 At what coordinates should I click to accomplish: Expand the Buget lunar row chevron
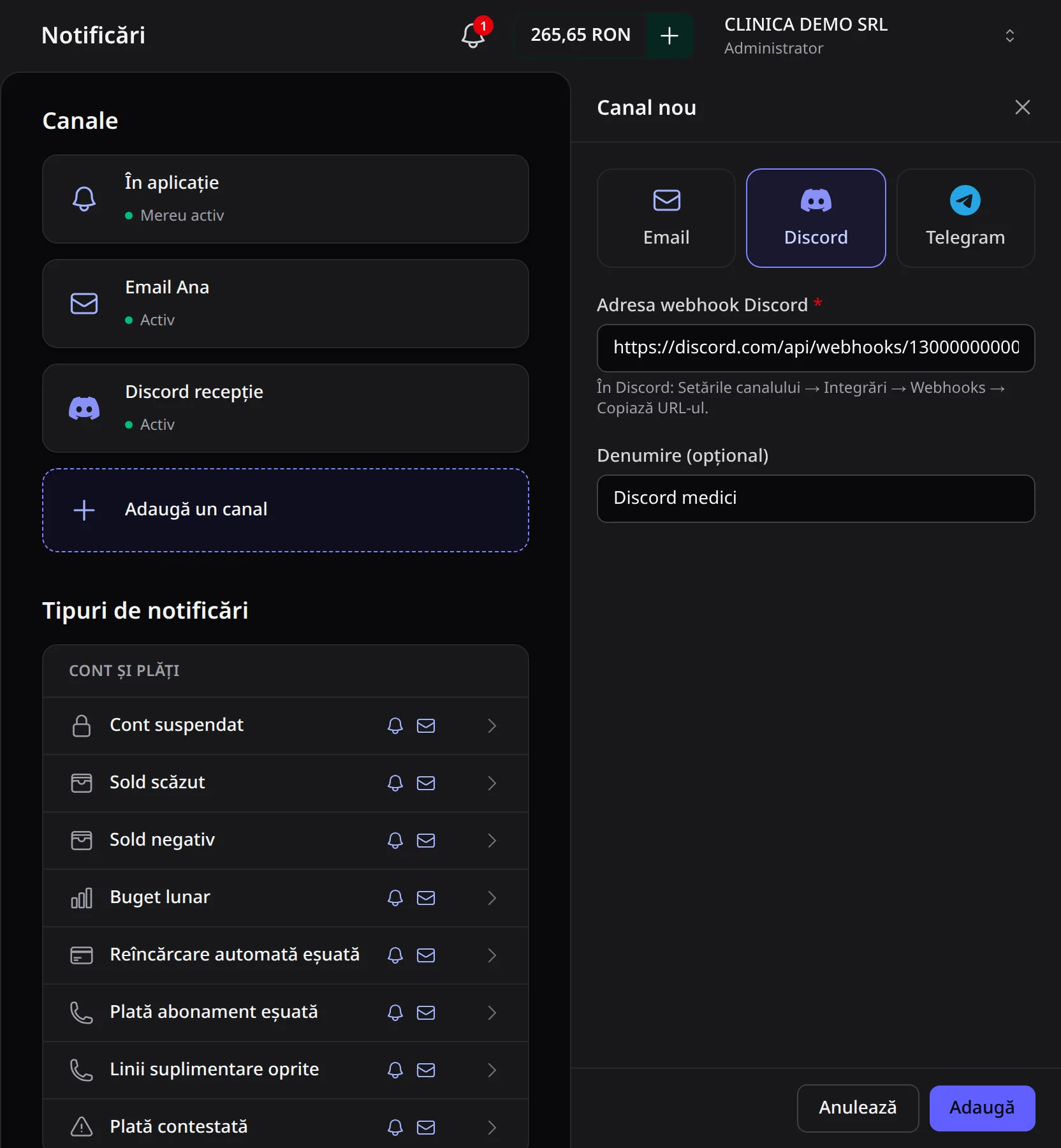click(492, 898)
